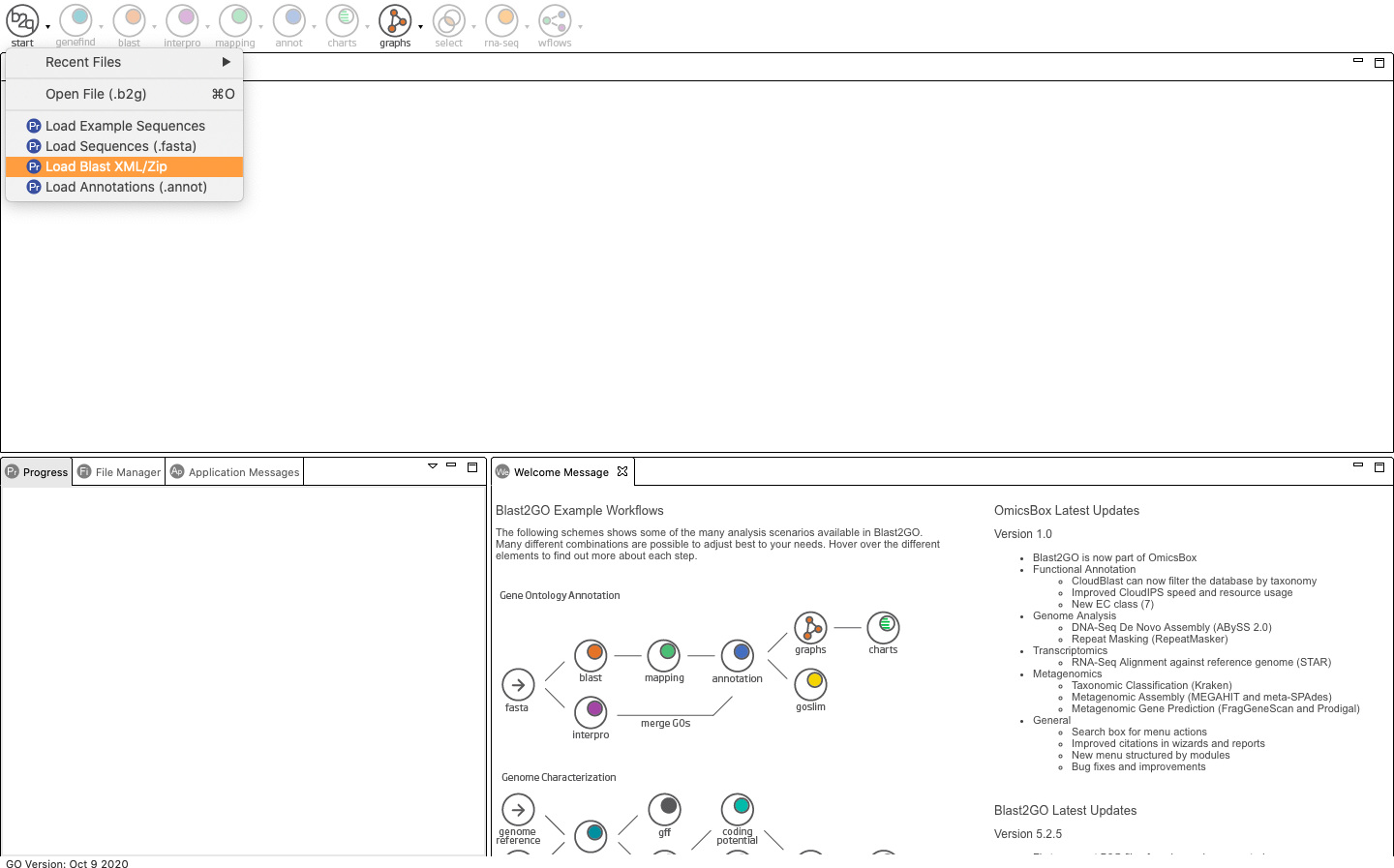The image size is (1394, 868).
Task: Expand the genefind dropdown arrow
Action: (101, 27)
